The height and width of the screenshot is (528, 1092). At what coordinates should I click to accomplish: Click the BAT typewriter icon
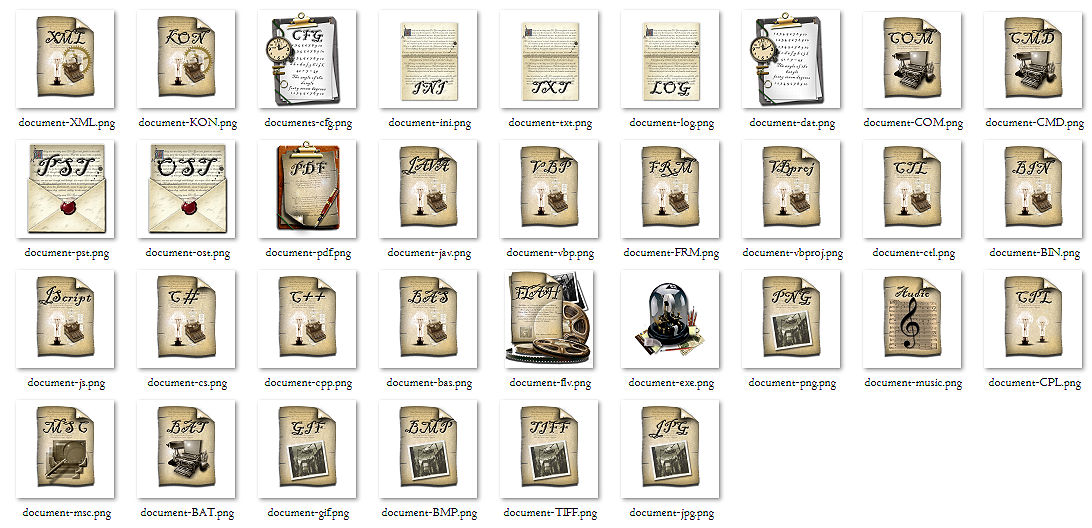tap(186, 449)
